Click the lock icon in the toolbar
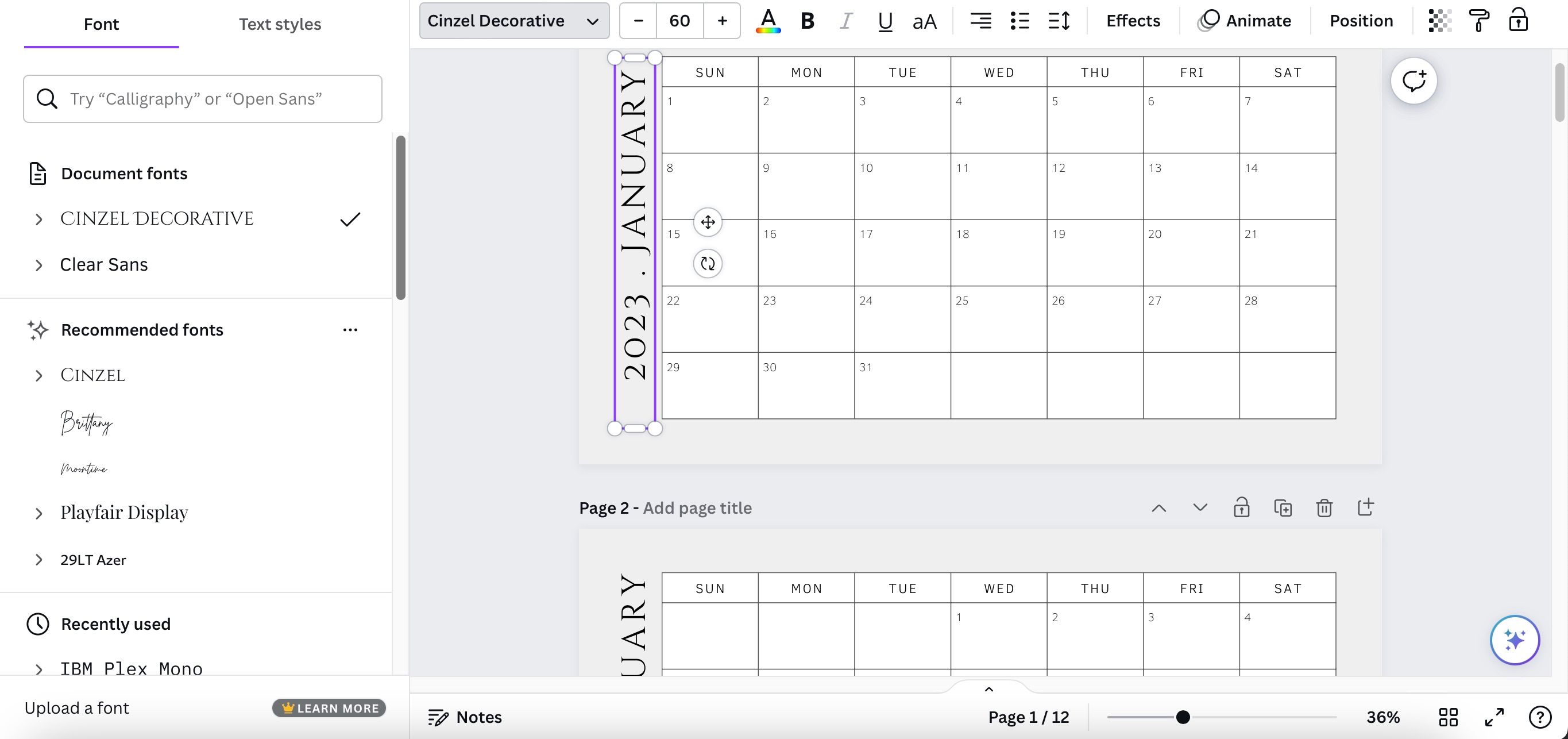The width and height of the screenshot is (1568, 739). 1518,21
